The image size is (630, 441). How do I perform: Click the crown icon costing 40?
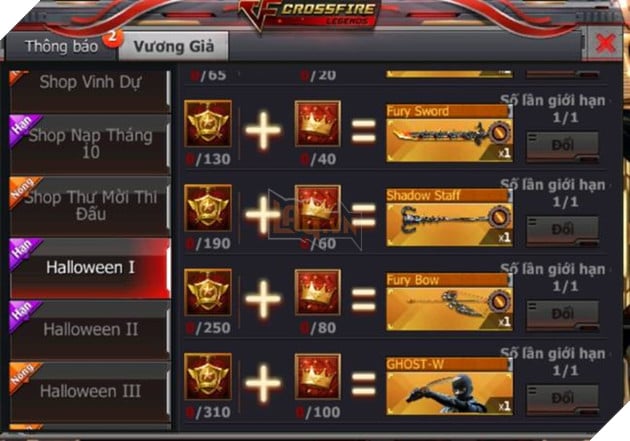click(317, 123)
